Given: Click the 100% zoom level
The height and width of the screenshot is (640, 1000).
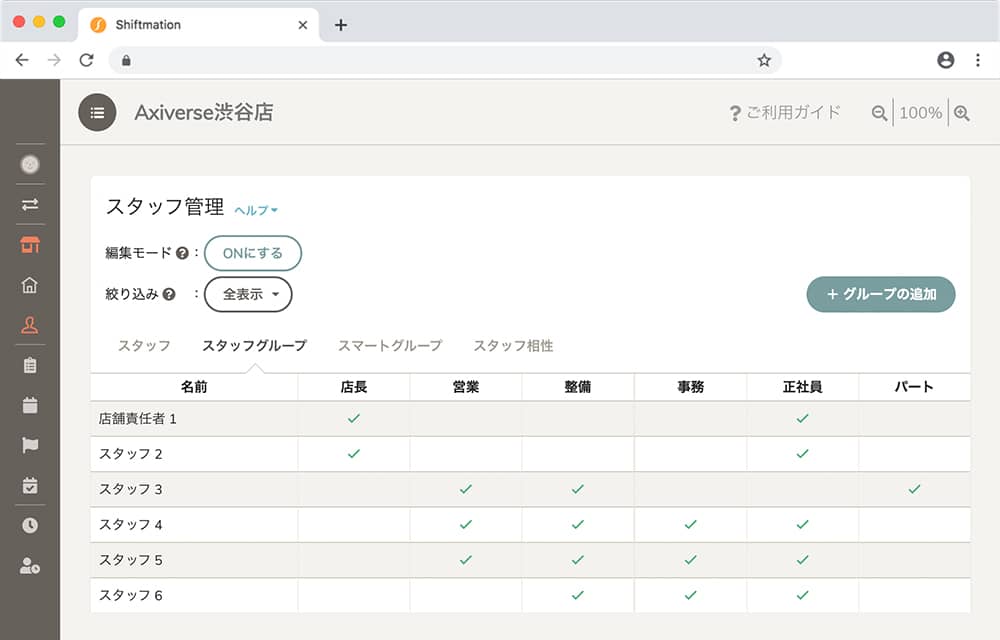Looking at the screenshot, I should 920,113.
